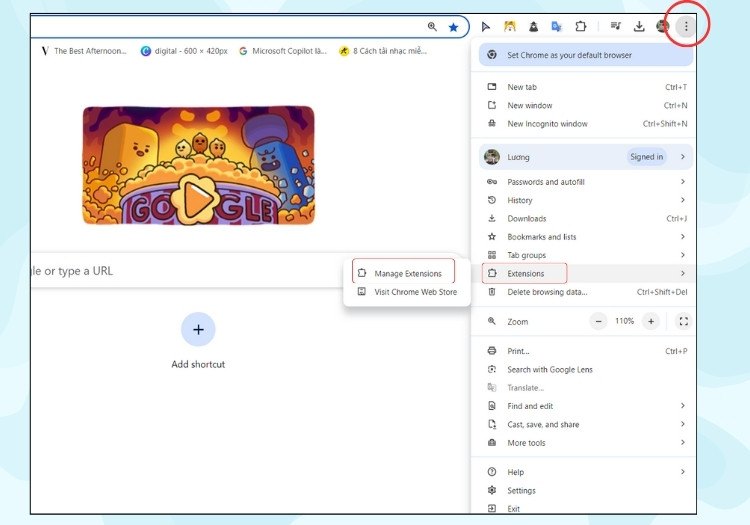Open the Downloads arrow icon in toolbar
The height and width of the screenshot is (525, 750).
coord(639,26)
